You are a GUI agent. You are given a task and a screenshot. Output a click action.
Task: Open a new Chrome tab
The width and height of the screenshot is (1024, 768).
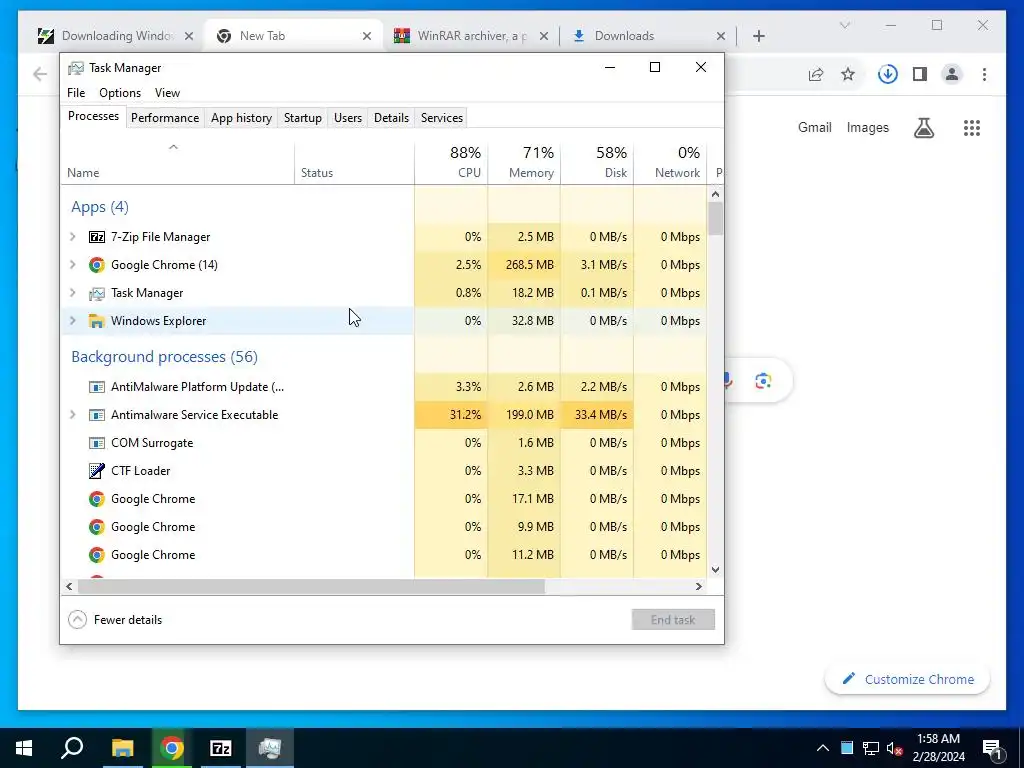click(x=758, y=36)
